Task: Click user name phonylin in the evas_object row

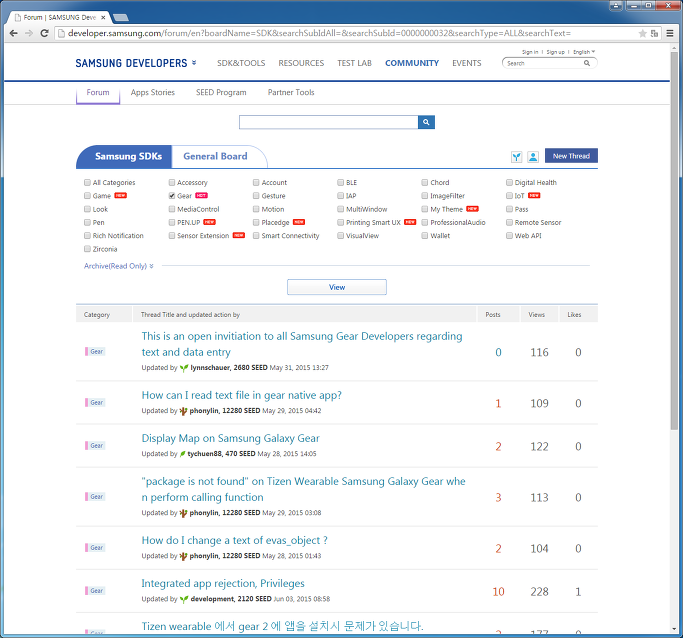Action: coord(203,556)
